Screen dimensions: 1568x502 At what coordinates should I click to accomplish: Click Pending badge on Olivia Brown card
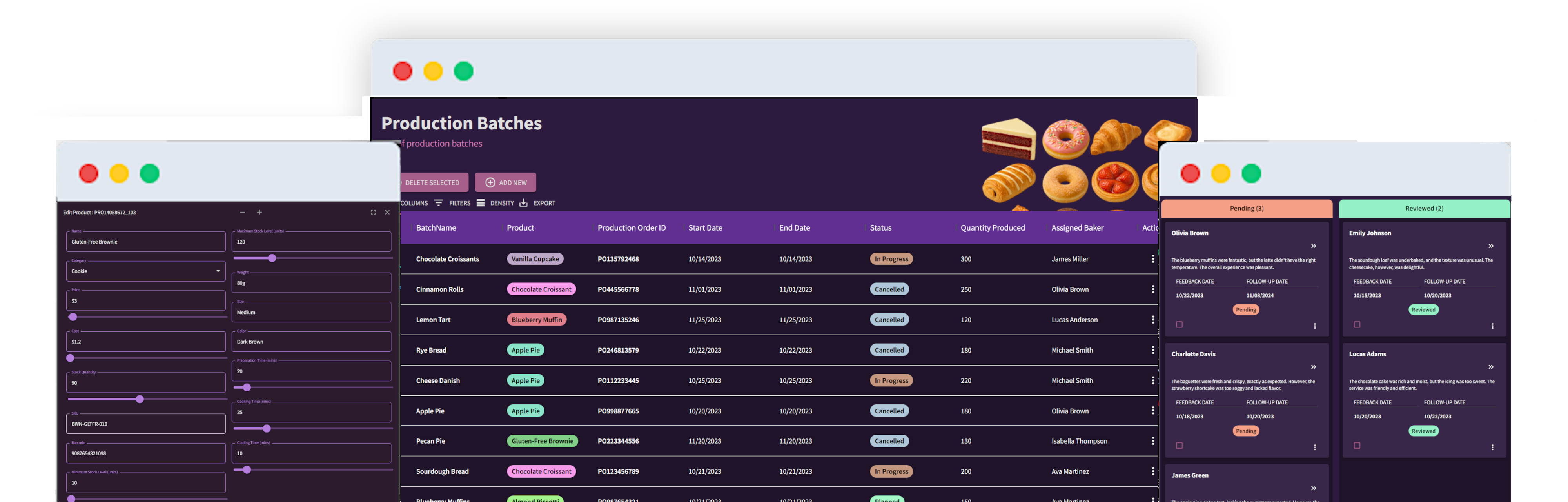1246,309
